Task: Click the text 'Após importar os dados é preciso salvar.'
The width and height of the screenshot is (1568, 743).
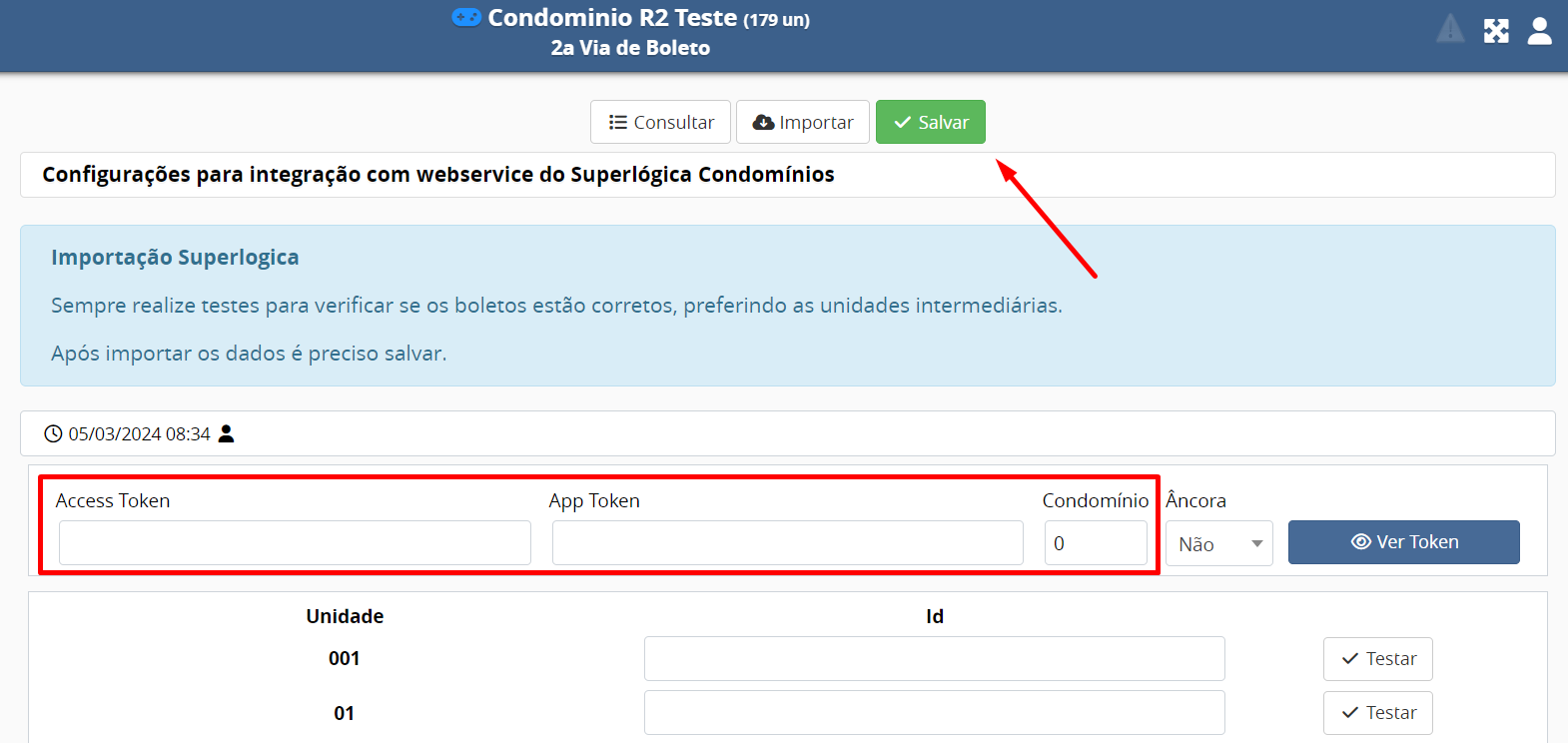Action: [x=249, y=354]
